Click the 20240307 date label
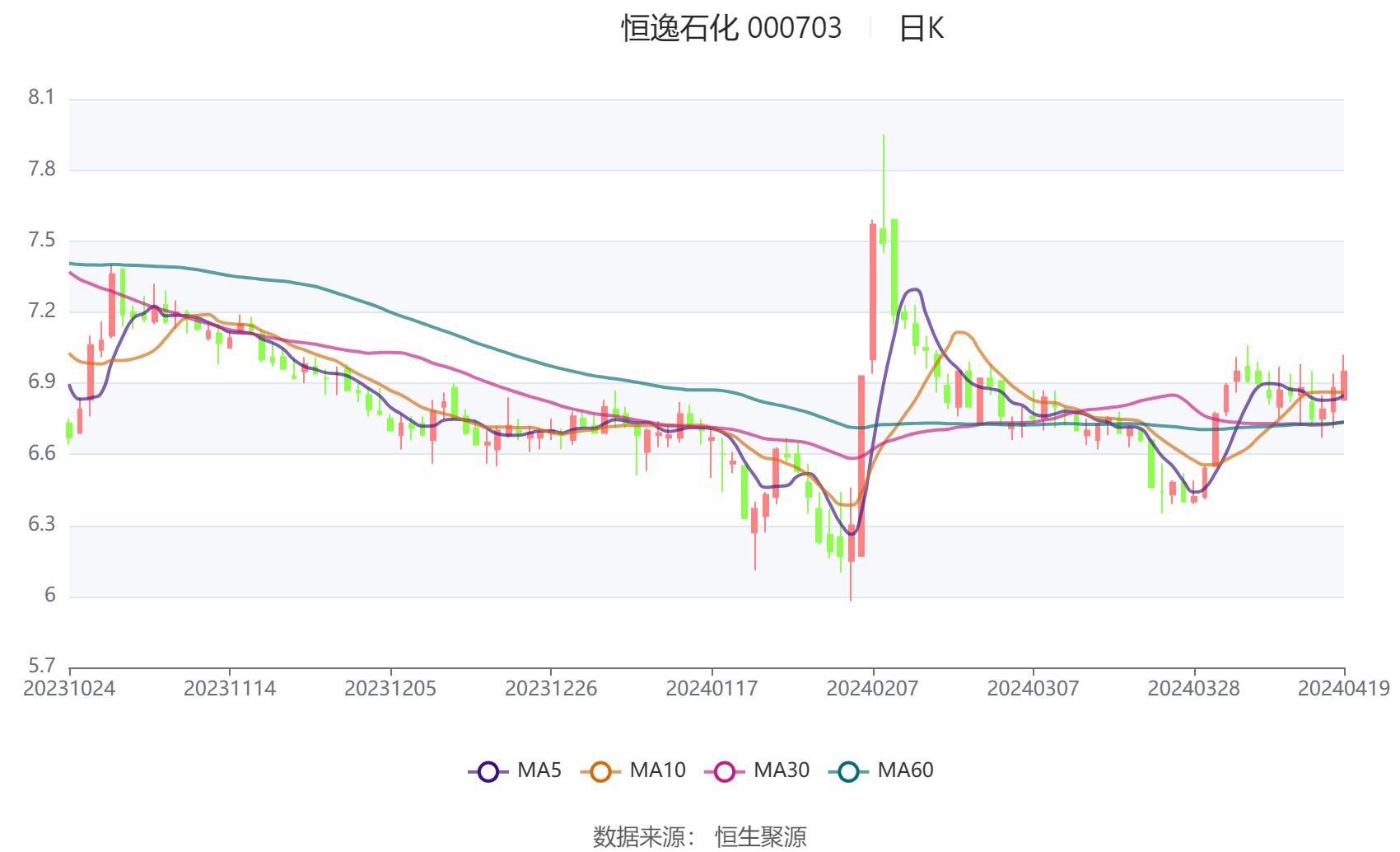 [1033, 688]
